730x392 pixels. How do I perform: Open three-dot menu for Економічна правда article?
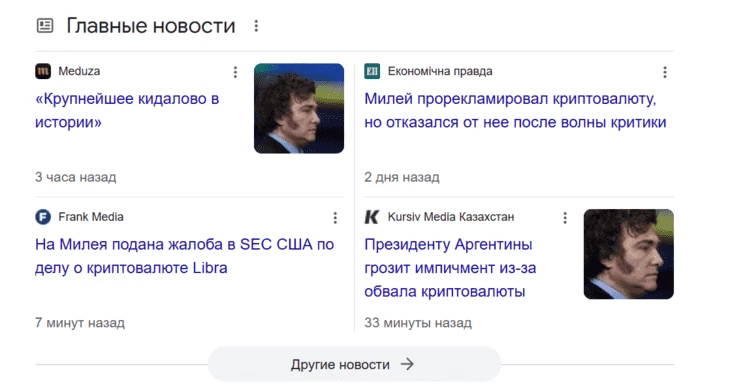[664, 72]
